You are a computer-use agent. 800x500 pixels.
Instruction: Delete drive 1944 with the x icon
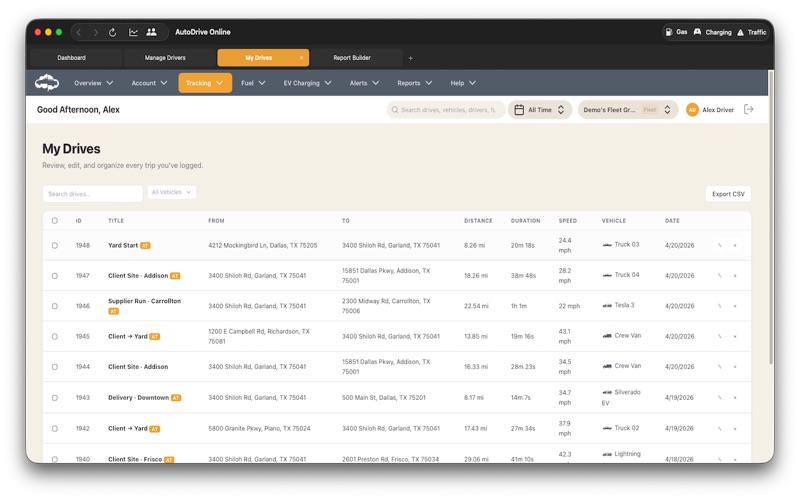[x=735, y=367]
